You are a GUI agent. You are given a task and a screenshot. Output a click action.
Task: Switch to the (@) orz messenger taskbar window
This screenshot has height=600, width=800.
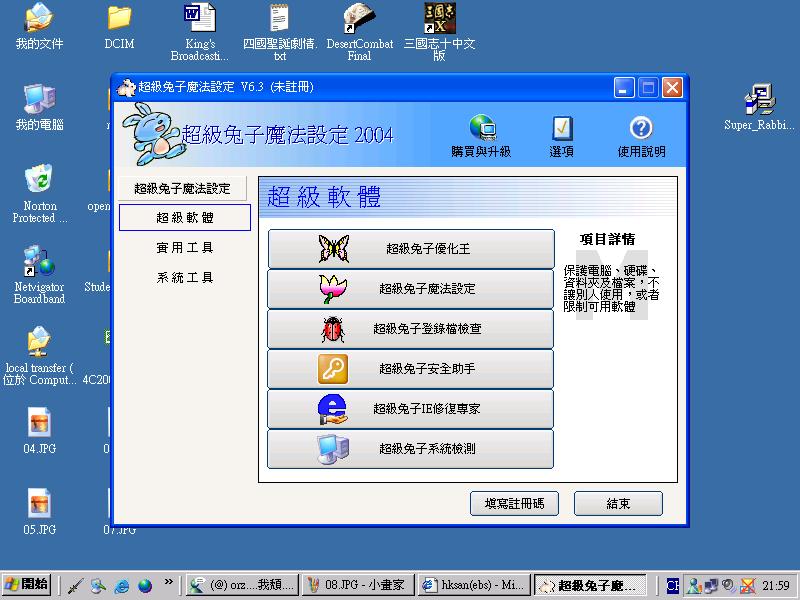tap(243, 585)
